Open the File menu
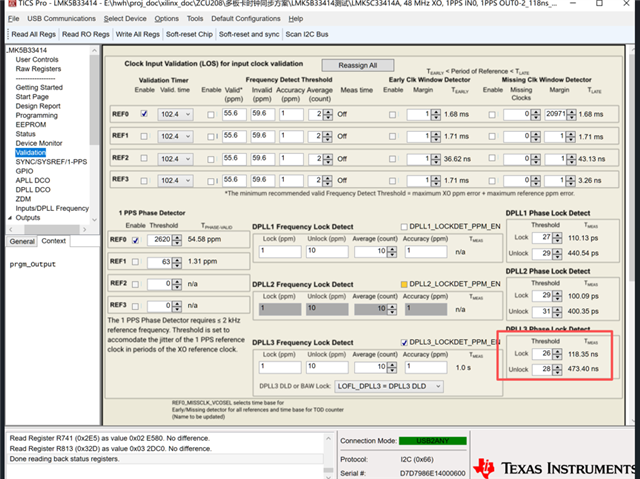Viewport: 640px width, 479px height. 13,19
